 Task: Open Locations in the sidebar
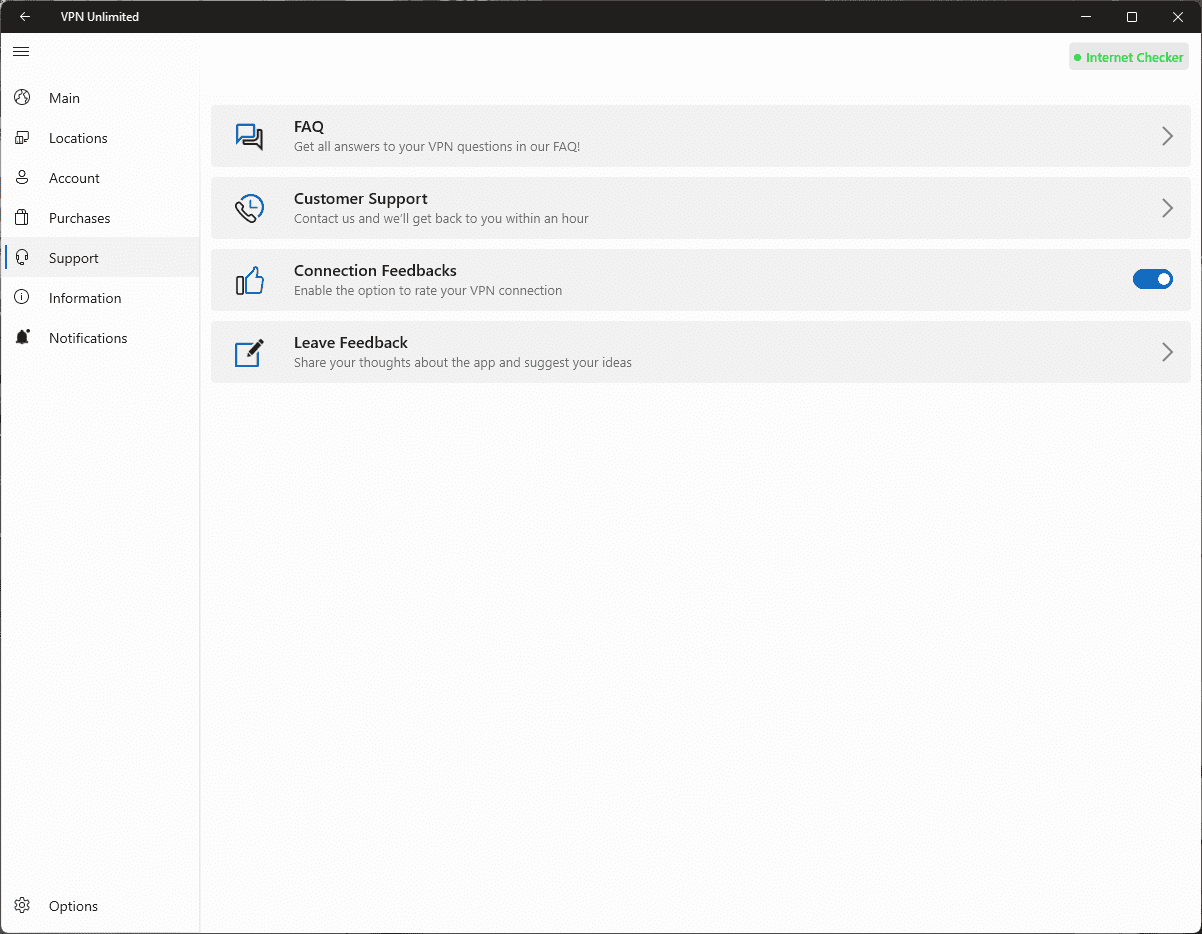pyautogui.click(x=78, y=138)
